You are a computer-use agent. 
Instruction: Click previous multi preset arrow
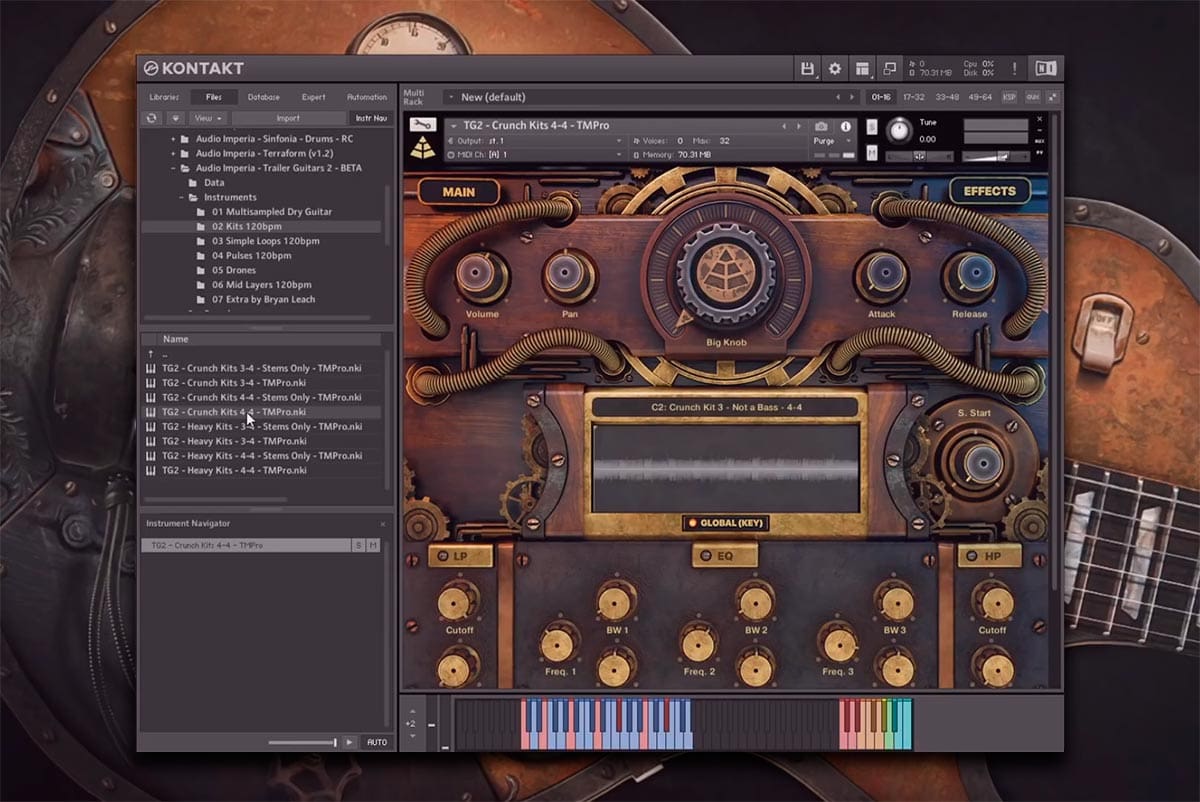click(839, 97)
